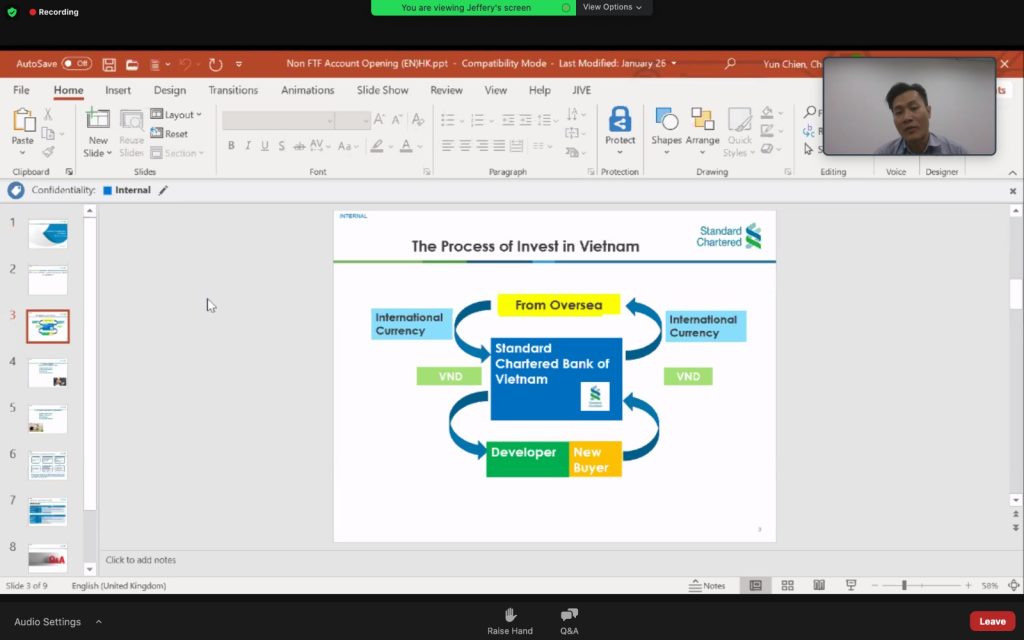Open the Transitions tab

[233, 90]
